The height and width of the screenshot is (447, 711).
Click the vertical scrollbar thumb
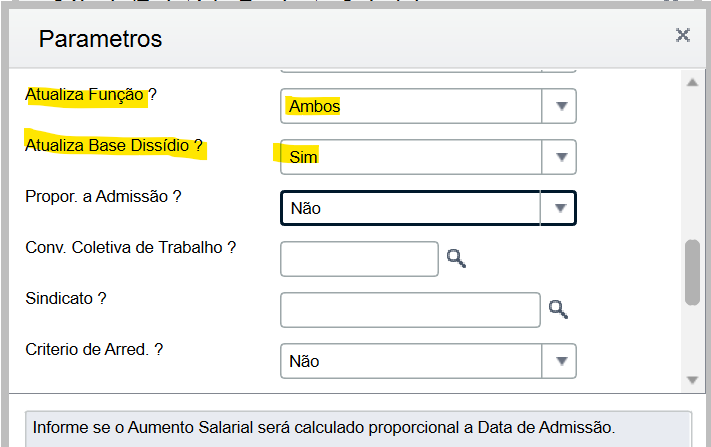(691, 271)
